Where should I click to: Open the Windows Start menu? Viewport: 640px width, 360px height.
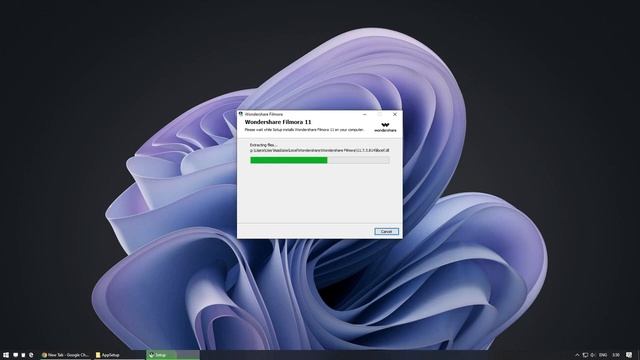click(x=6, y=355)
